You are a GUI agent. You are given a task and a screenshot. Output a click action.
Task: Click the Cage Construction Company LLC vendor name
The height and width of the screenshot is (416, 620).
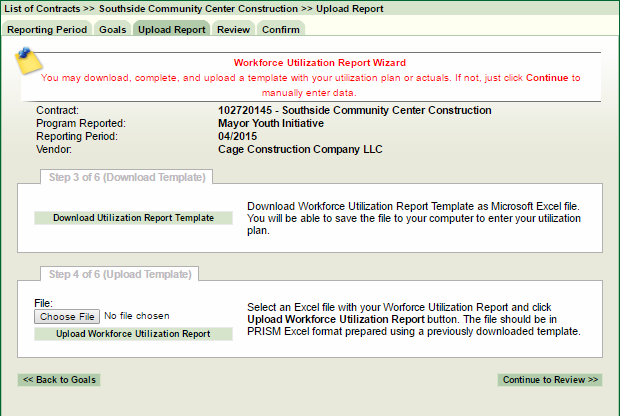[300, 150]
